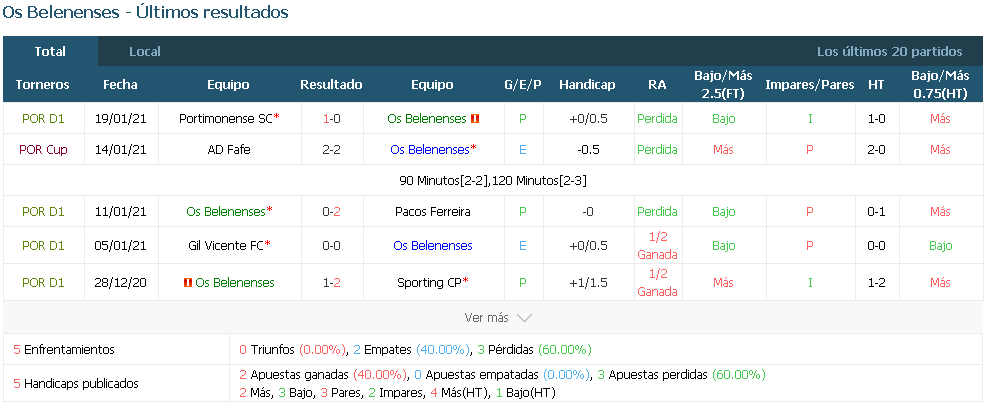Open Gil Vicente FC team link

pyautogui.click(x=226, y=245)
